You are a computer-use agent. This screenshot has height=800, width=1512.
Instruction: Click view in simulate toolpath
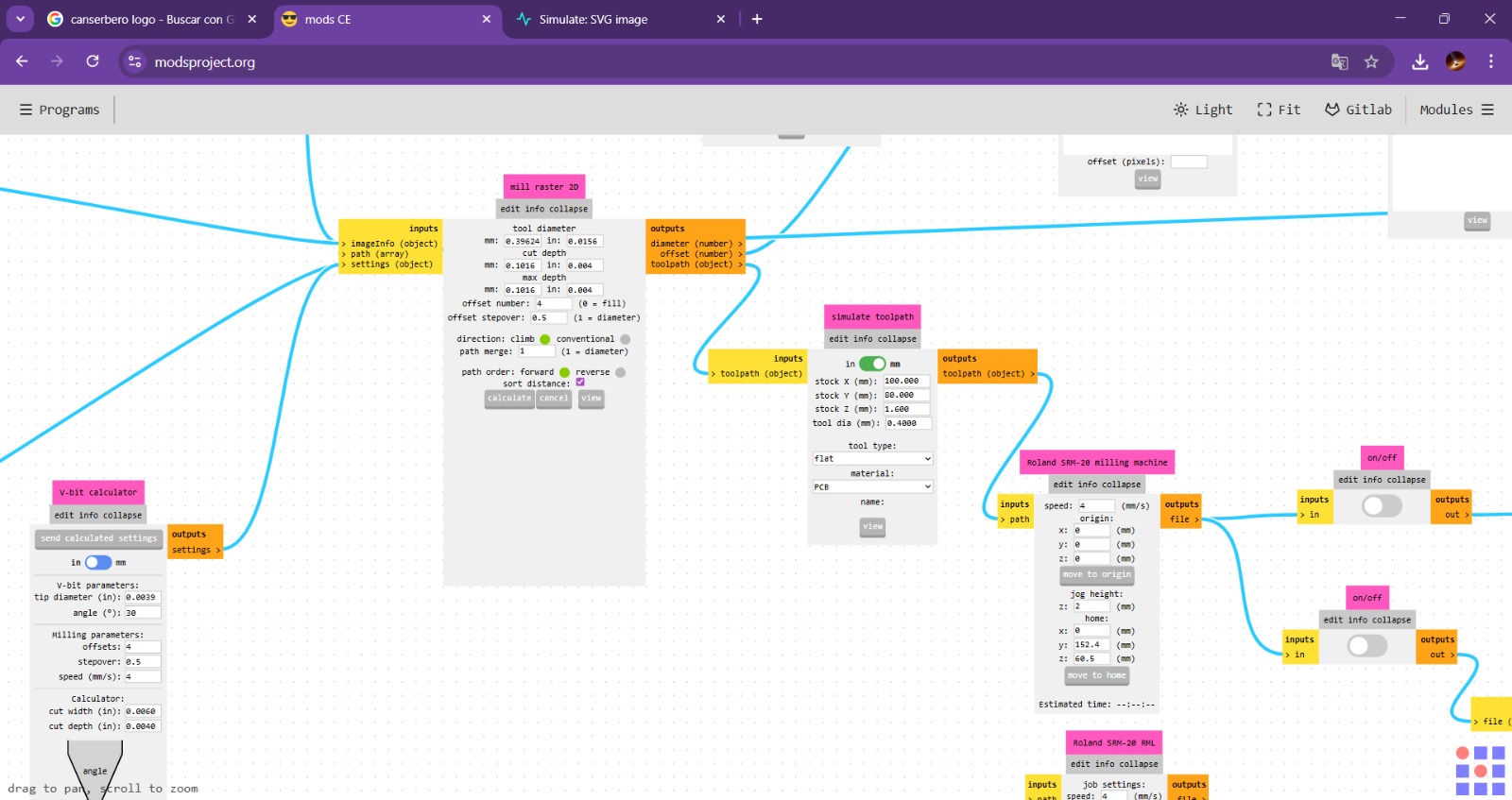tap(872, 527)
